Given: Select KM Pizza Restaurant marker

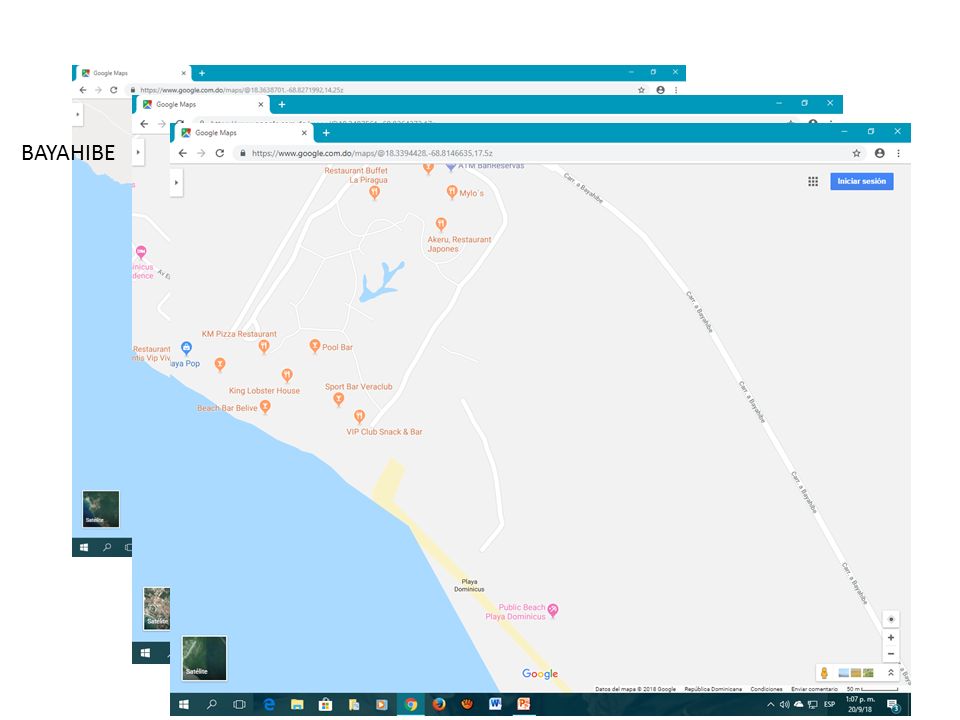Looking at the screenshot, I should (x=264, y=347).
